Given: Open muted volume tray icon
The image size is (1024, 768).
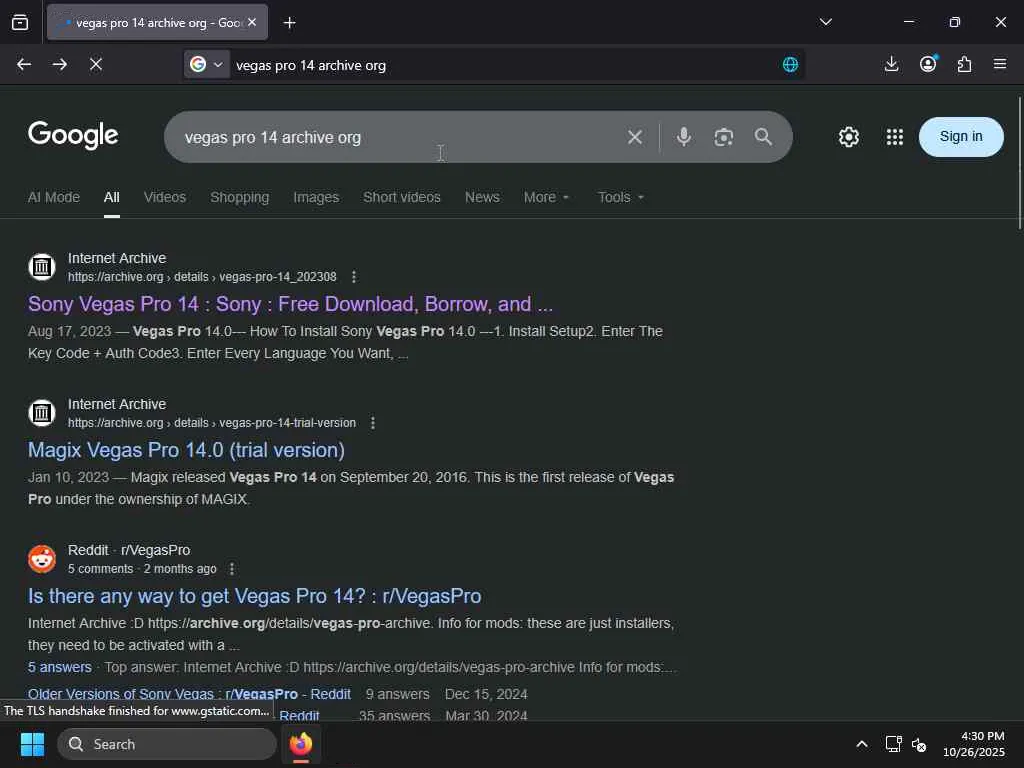Looking at the screenshot, I should coord(919,744).
